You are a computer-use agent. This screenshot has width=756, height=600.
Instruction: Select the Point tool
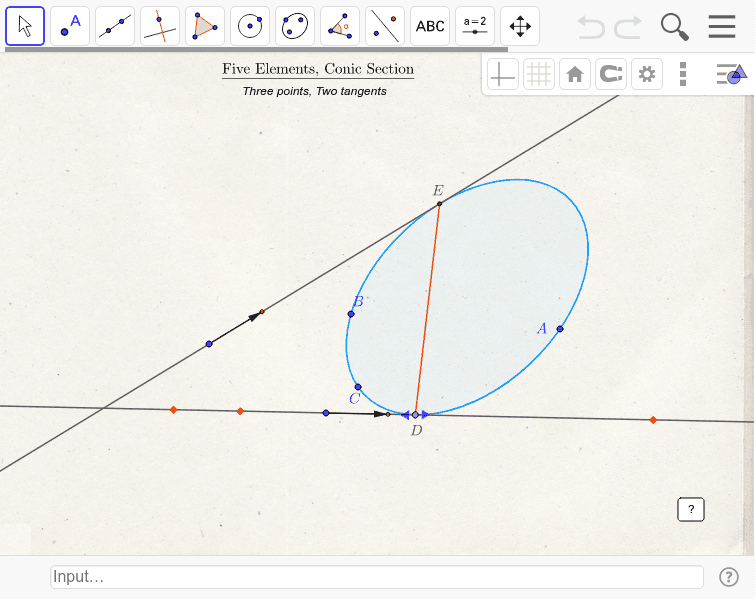[70, 26]
